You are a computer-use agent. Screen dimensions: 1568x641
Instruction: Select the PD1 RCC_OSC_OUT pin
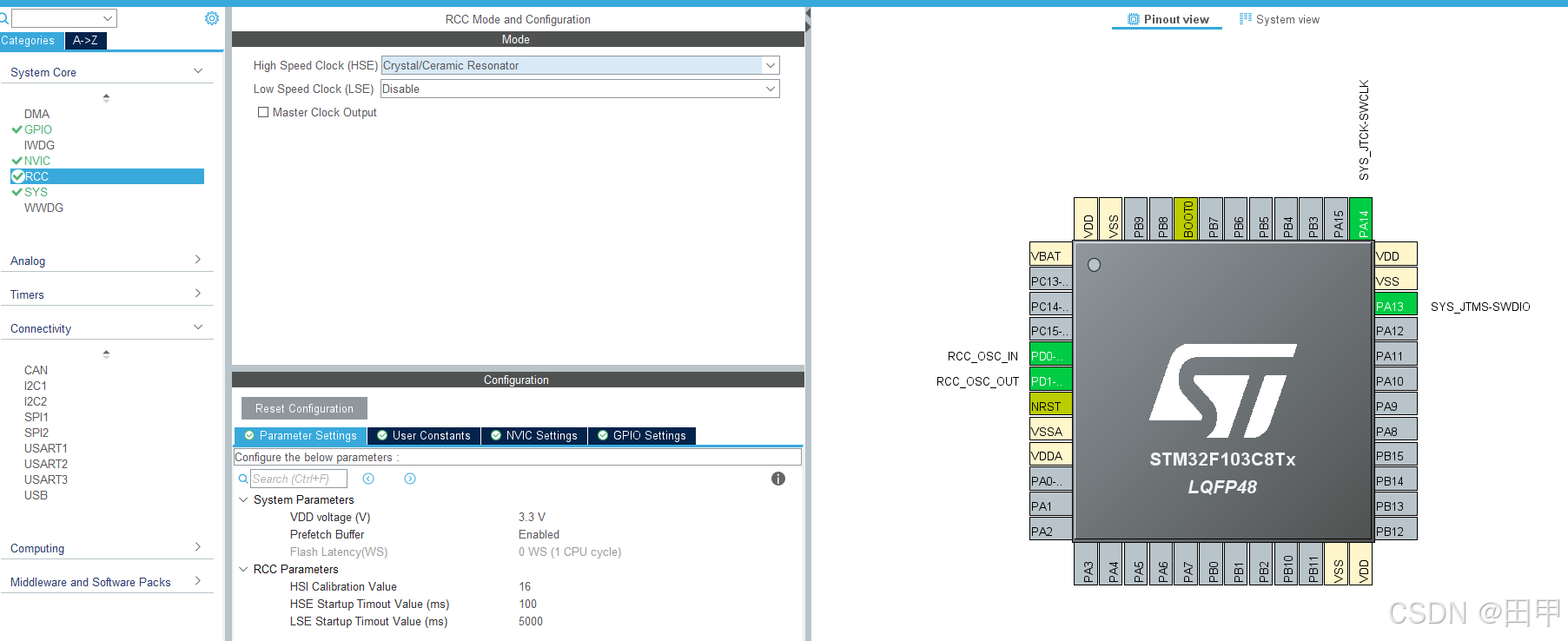[x=1050, y=380]
